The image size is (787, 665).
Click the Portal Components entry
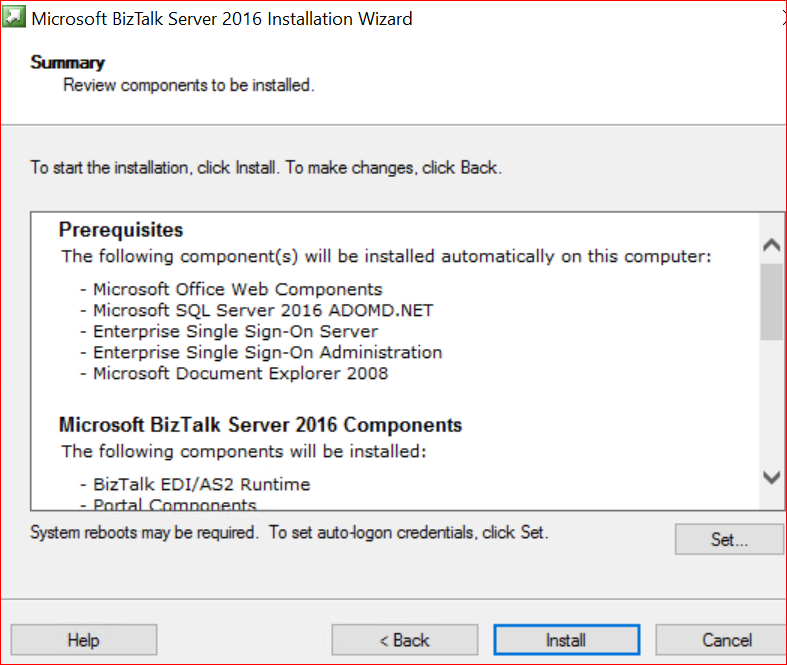pyautogui.click(x=174, y=505)
